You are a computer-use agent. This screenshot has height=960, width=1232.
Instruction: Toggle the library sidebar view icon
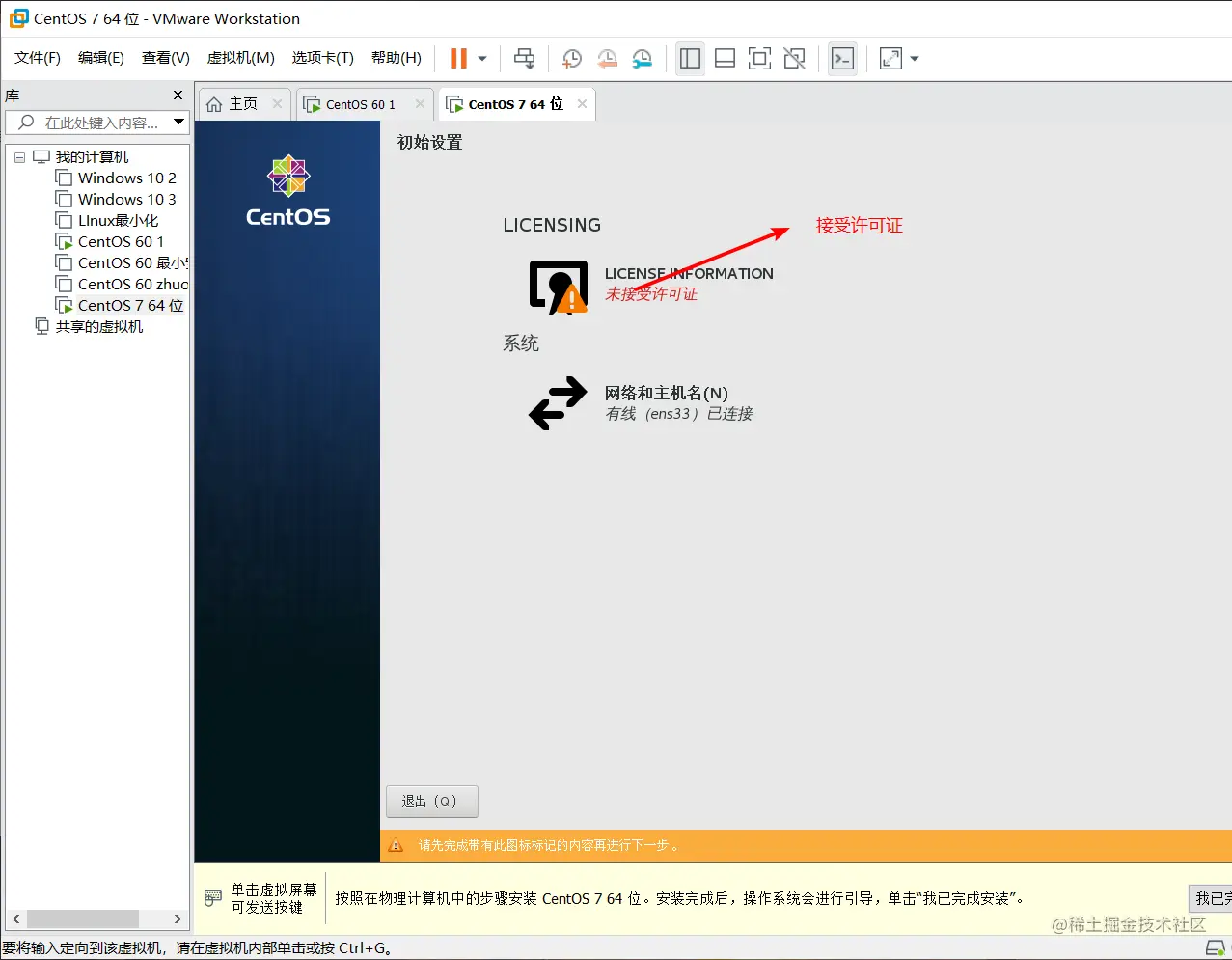[690, 59]
